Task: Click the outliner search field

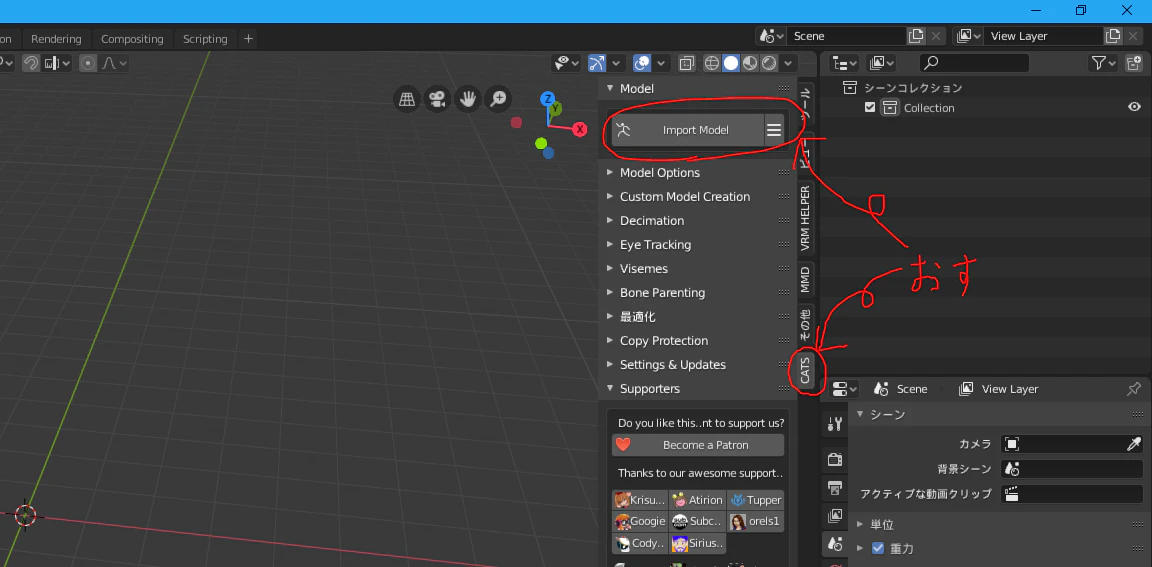Action: click(974, 63)
